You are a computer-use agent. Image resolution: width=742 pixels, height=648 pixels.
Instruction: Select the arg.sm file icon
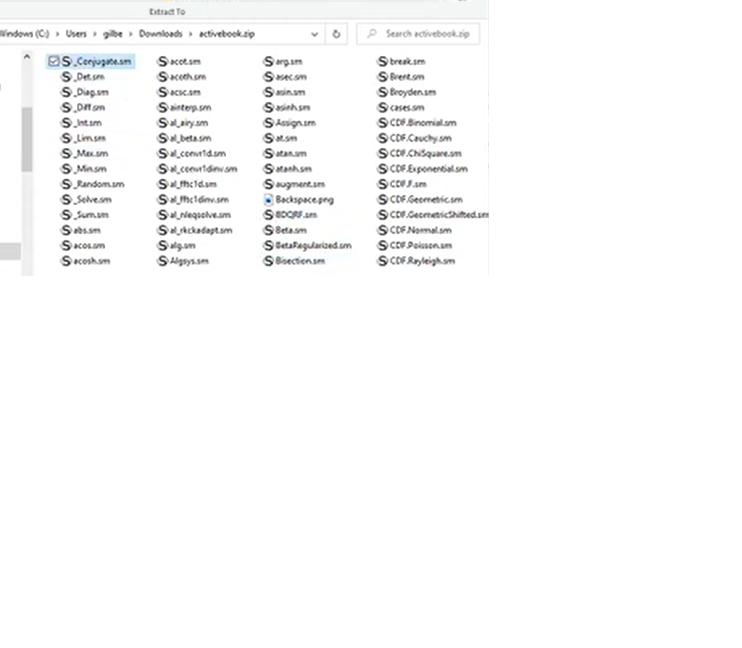coord(268,62)
